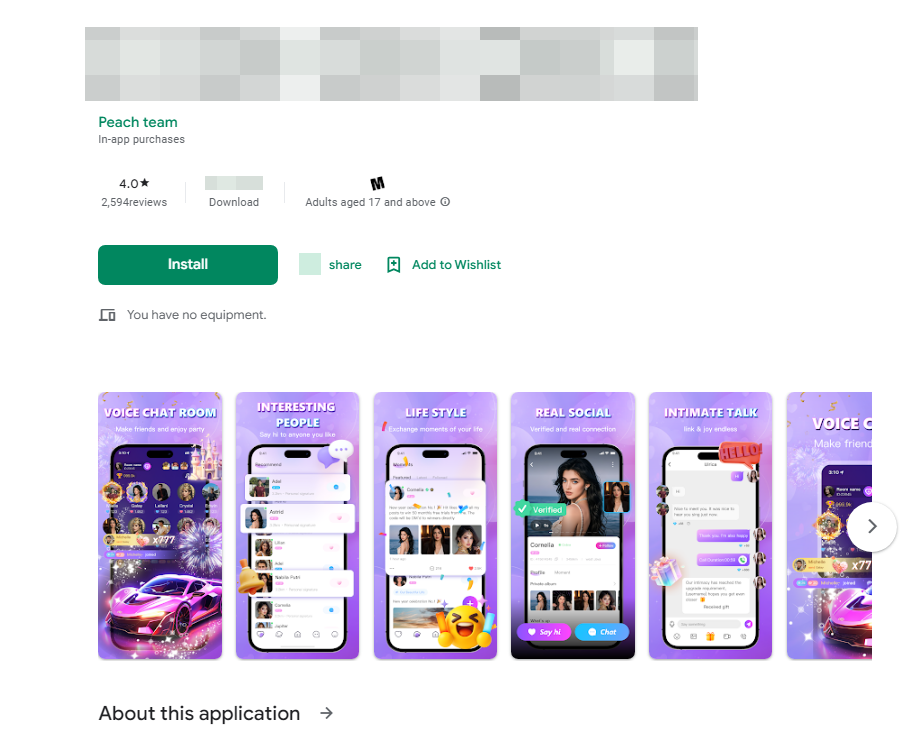Image resolution: width=923 pixels, height=742 pixels.
Task: Open the Life Style screenshot
Action: (436, 525)
